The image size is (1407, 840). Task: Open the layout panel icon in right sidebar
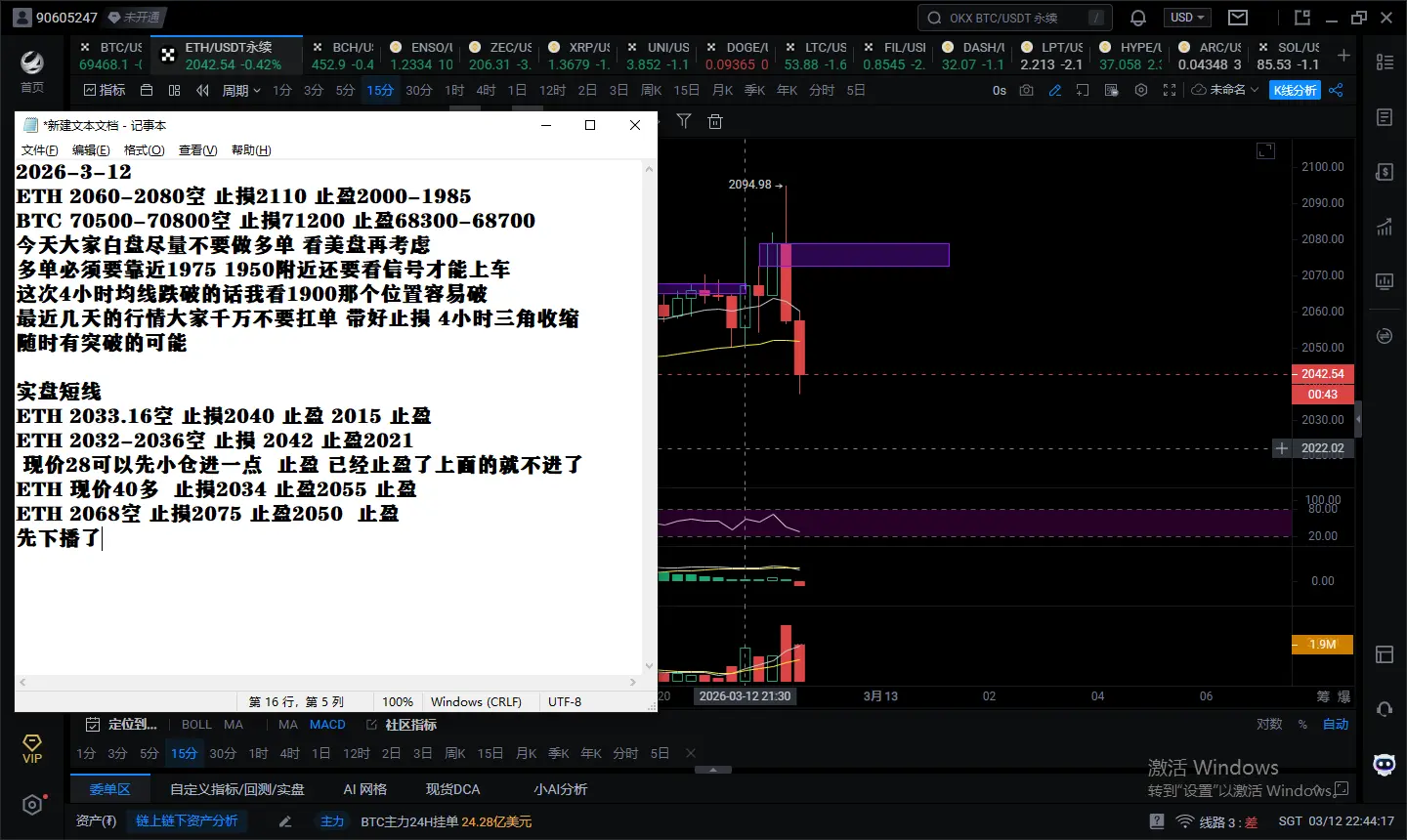coord(1385,654)
